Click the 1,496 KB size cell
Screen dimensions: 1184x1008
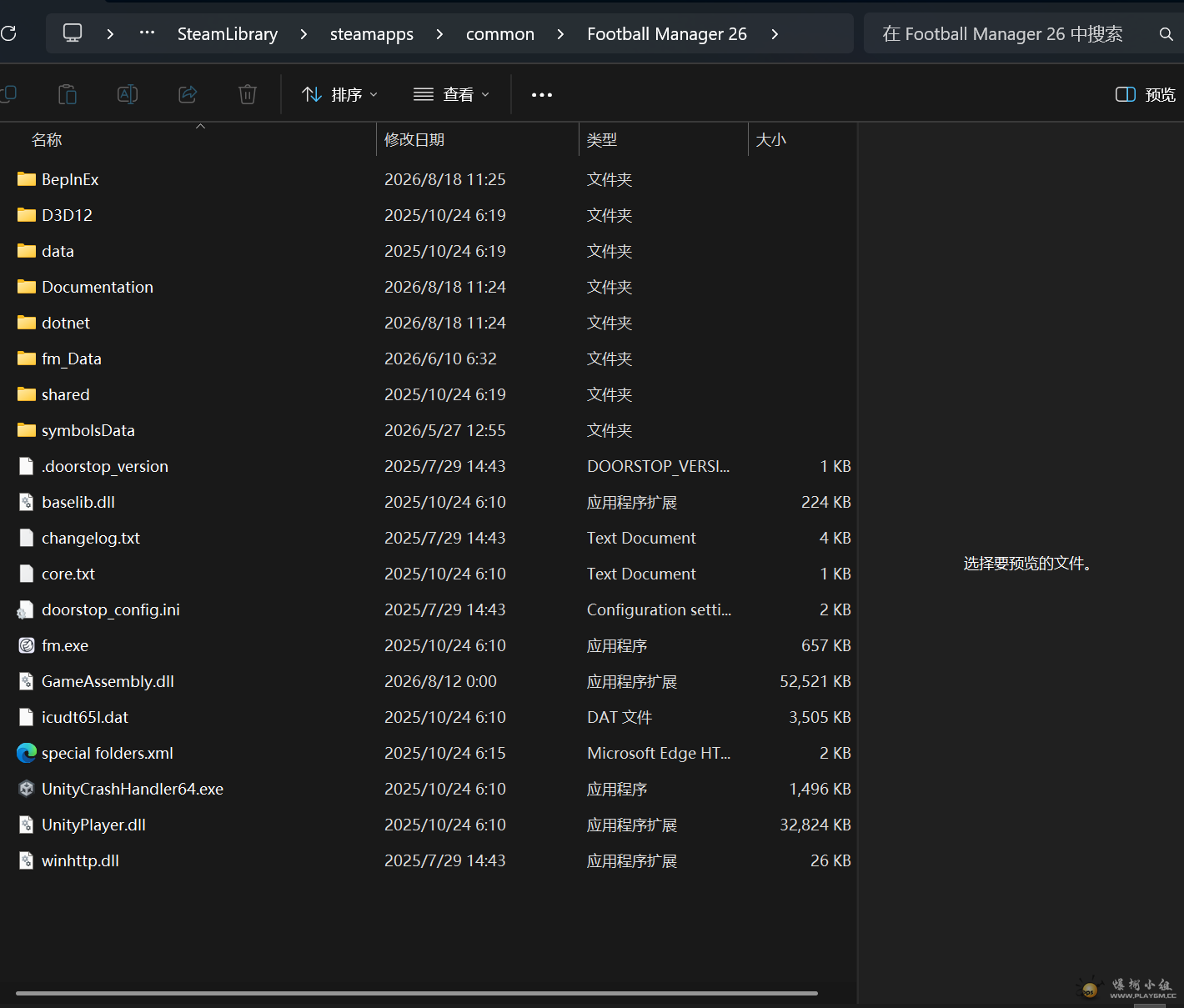pyautogui.click(x=820, y=789)
